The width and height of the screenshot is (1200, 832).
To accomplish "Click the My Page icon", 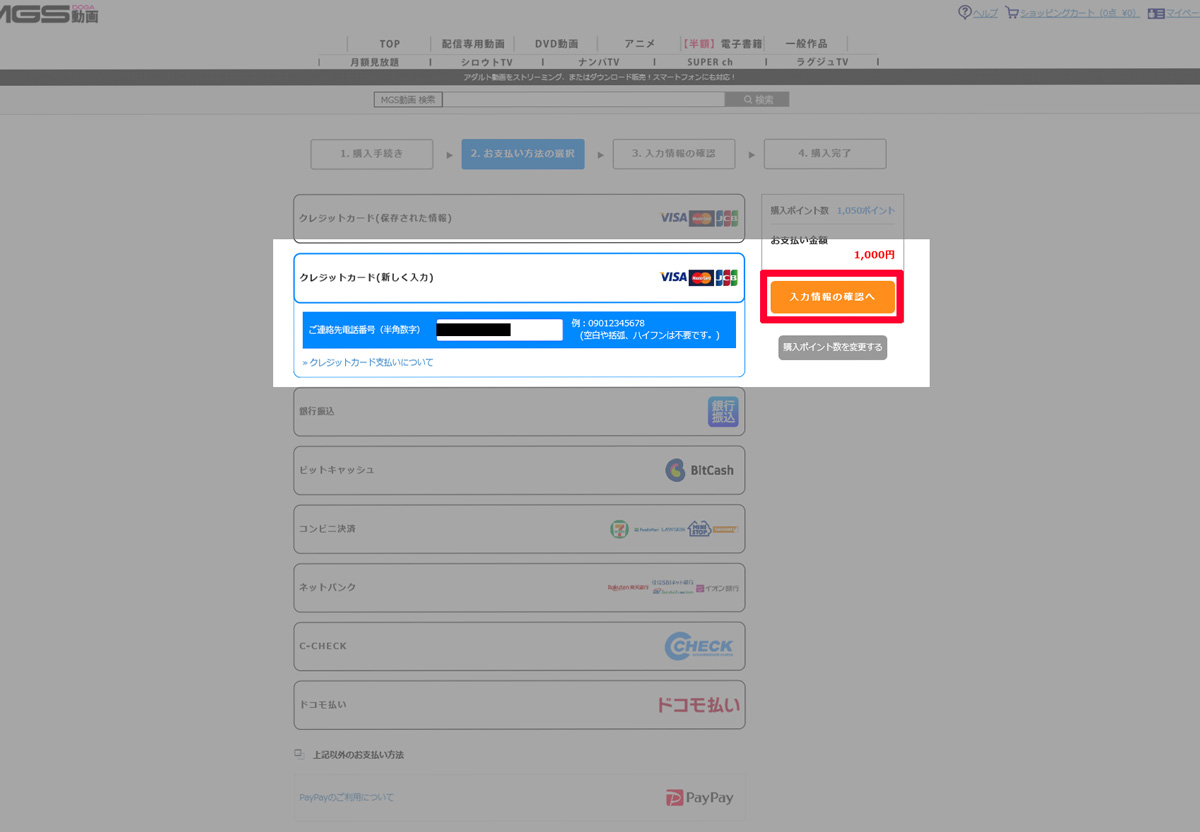I will 1156,13.
